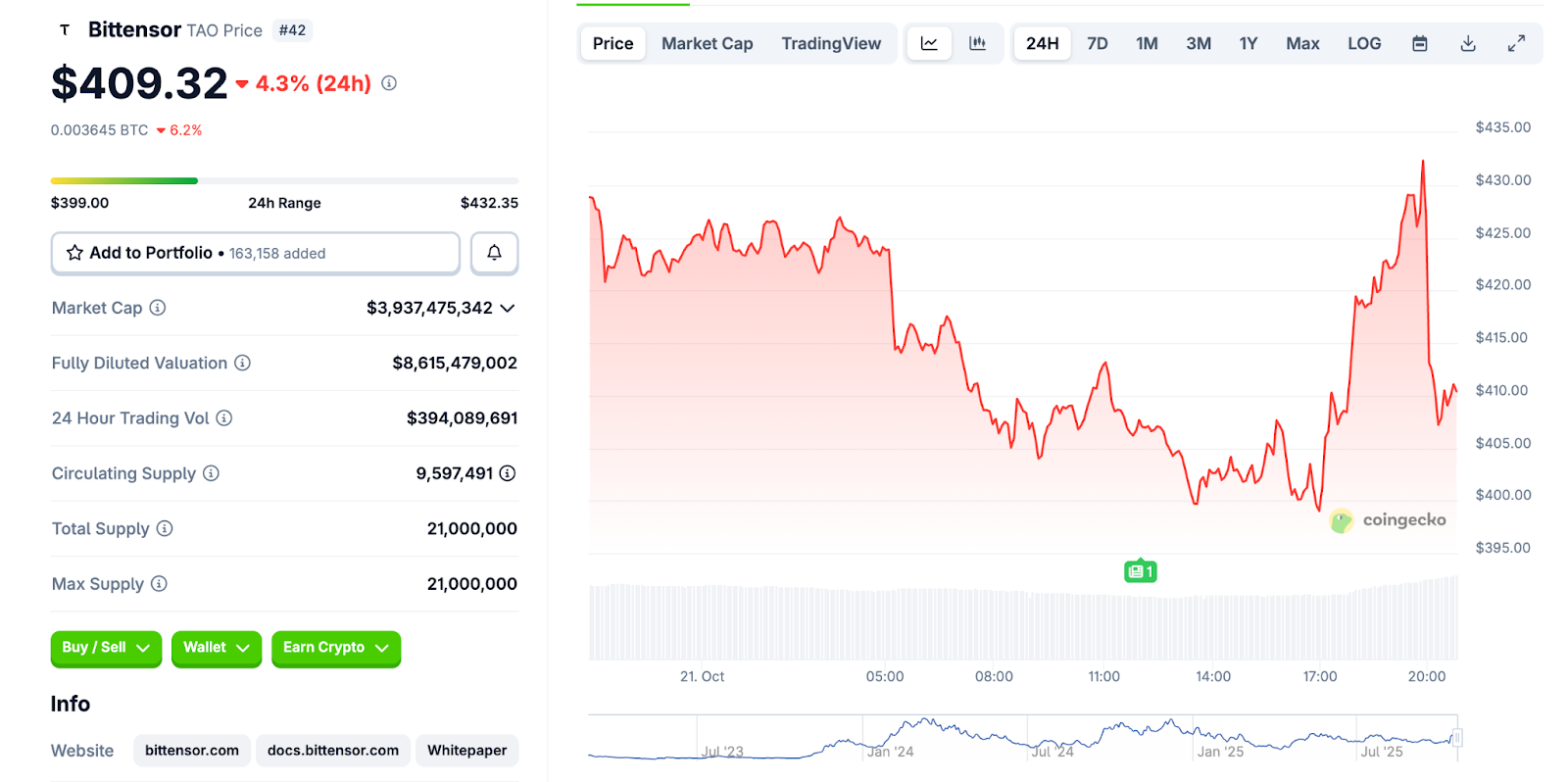The image size is (1568, 782).
Task: Expand the Market Cap value chevron
Action: [508, 308]
